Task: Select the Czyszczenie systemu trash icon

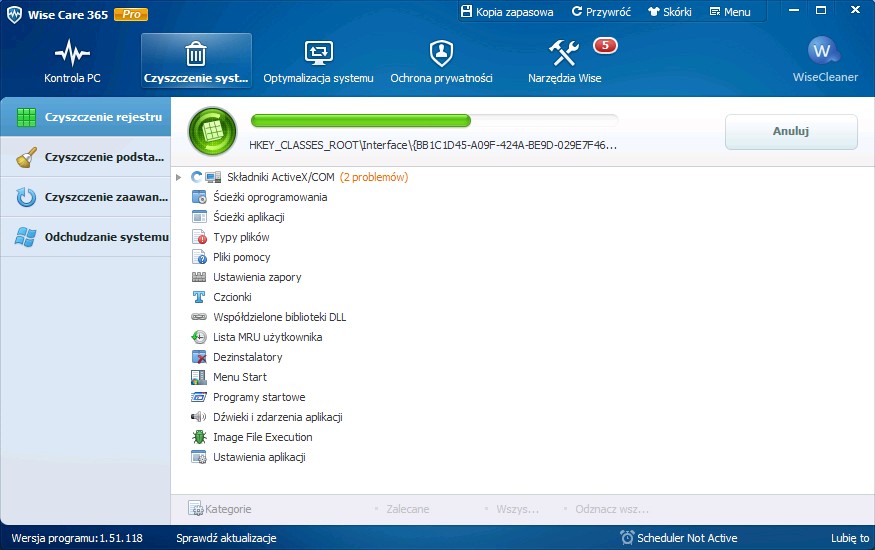Action: [x=196, y=54]
